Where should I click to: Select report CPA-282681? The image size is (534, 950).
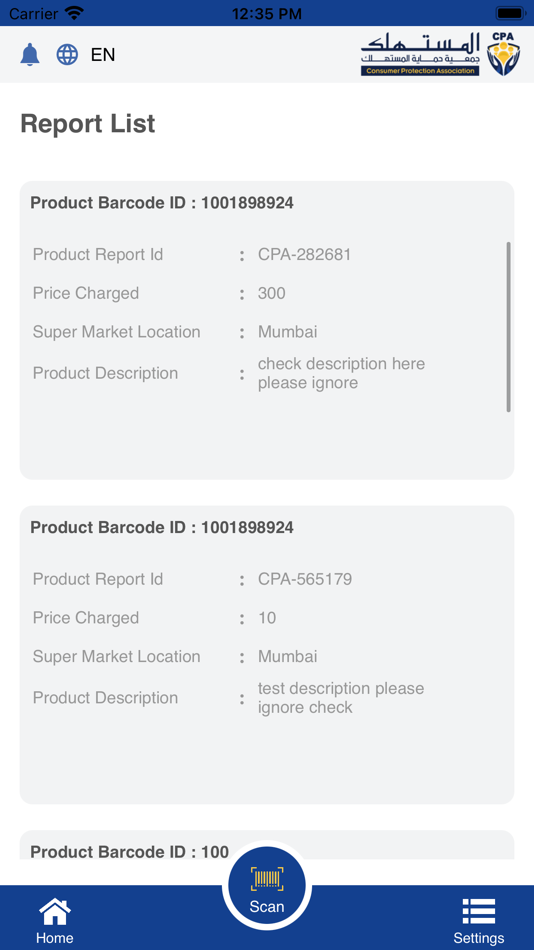click(304, 254)
